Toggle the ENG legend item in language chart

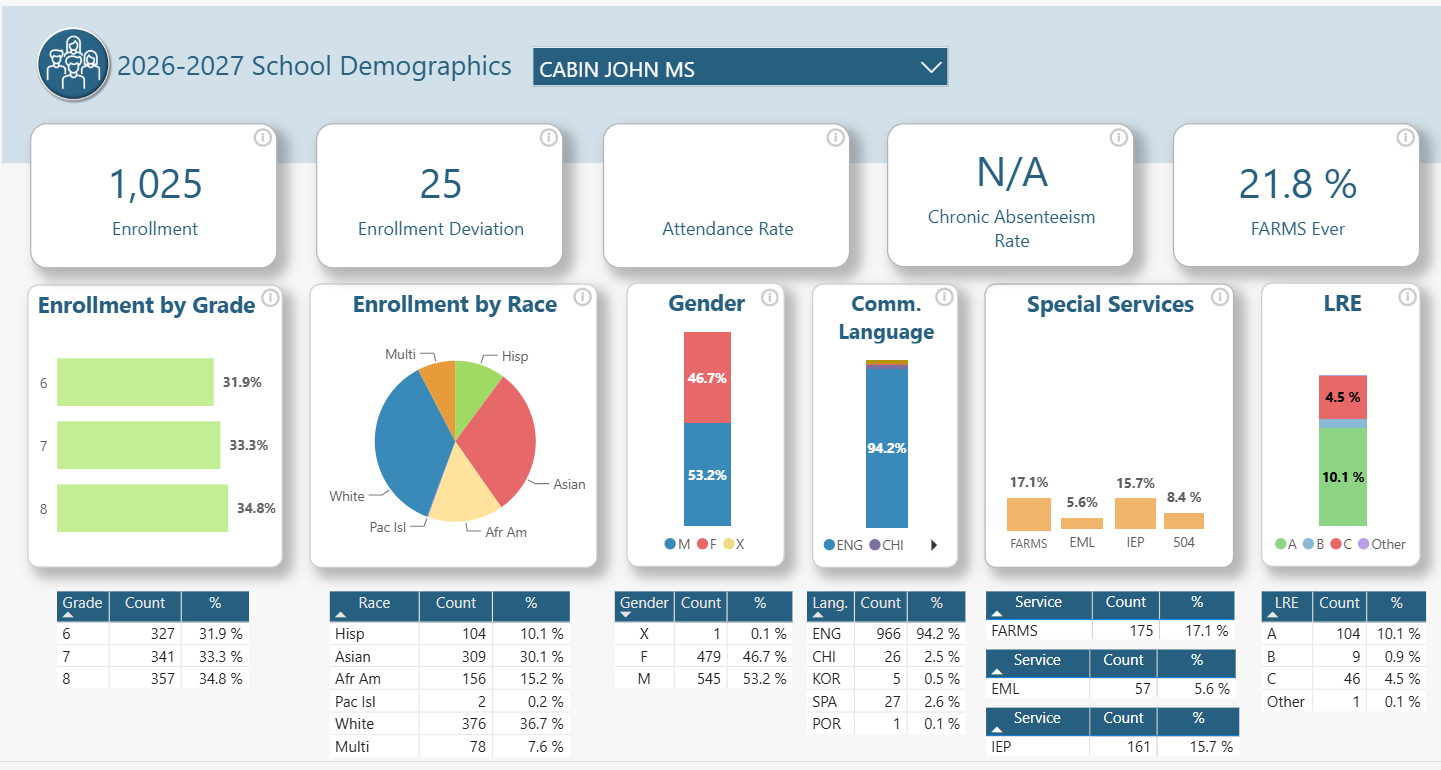pos(843,545)
